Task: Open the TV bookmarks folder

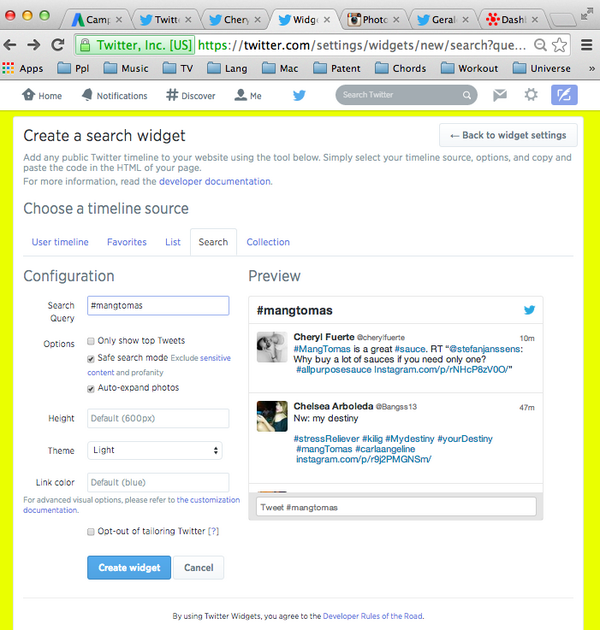Action: (x=178, y=68)
